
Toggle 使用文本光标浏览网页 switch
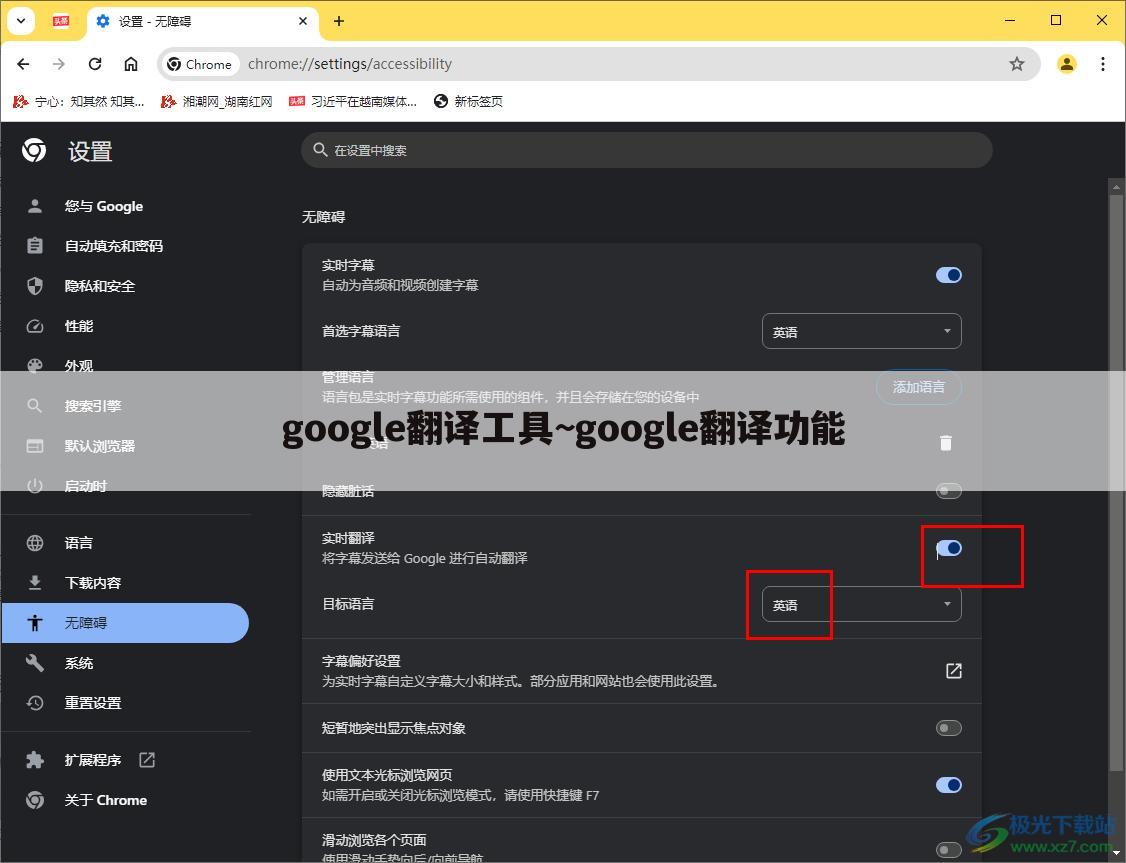pyautogui.click(x=949, y=785)
